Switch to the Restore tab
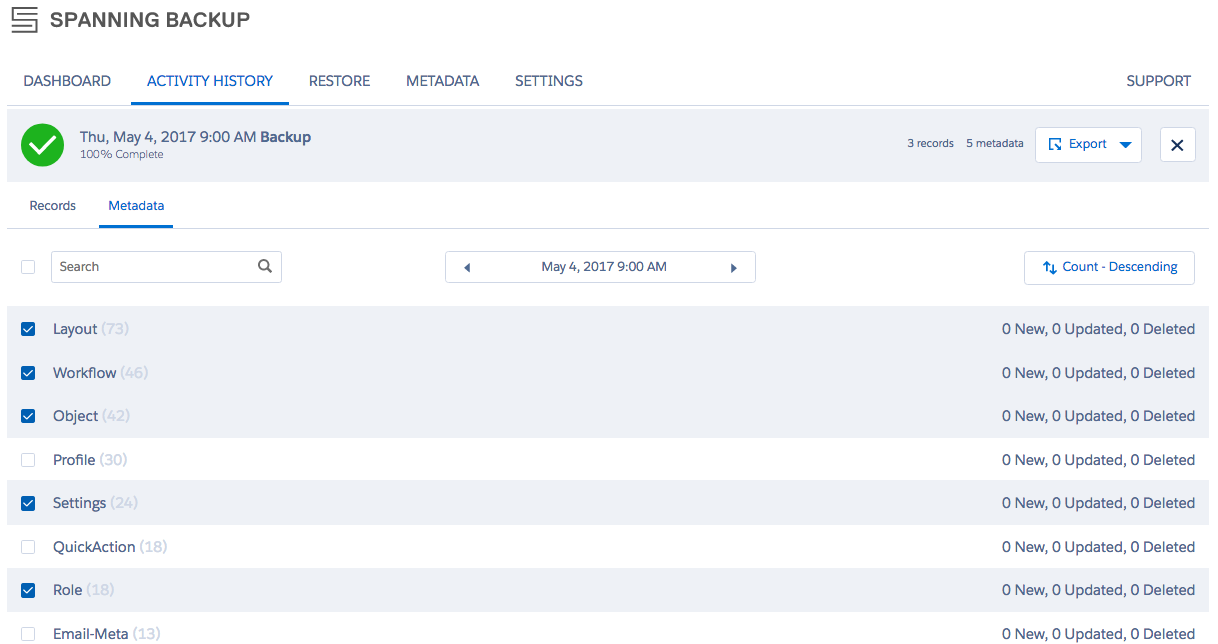This screenshot has width=1218, height=644. pyautogui.click(x=339, y=81)
